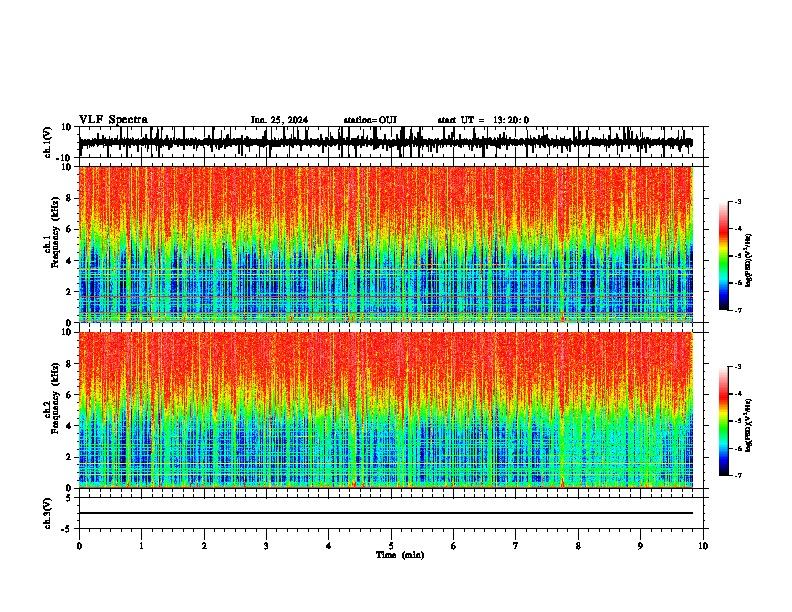Click the "5" tick on the time axis

tap(391, 546)
